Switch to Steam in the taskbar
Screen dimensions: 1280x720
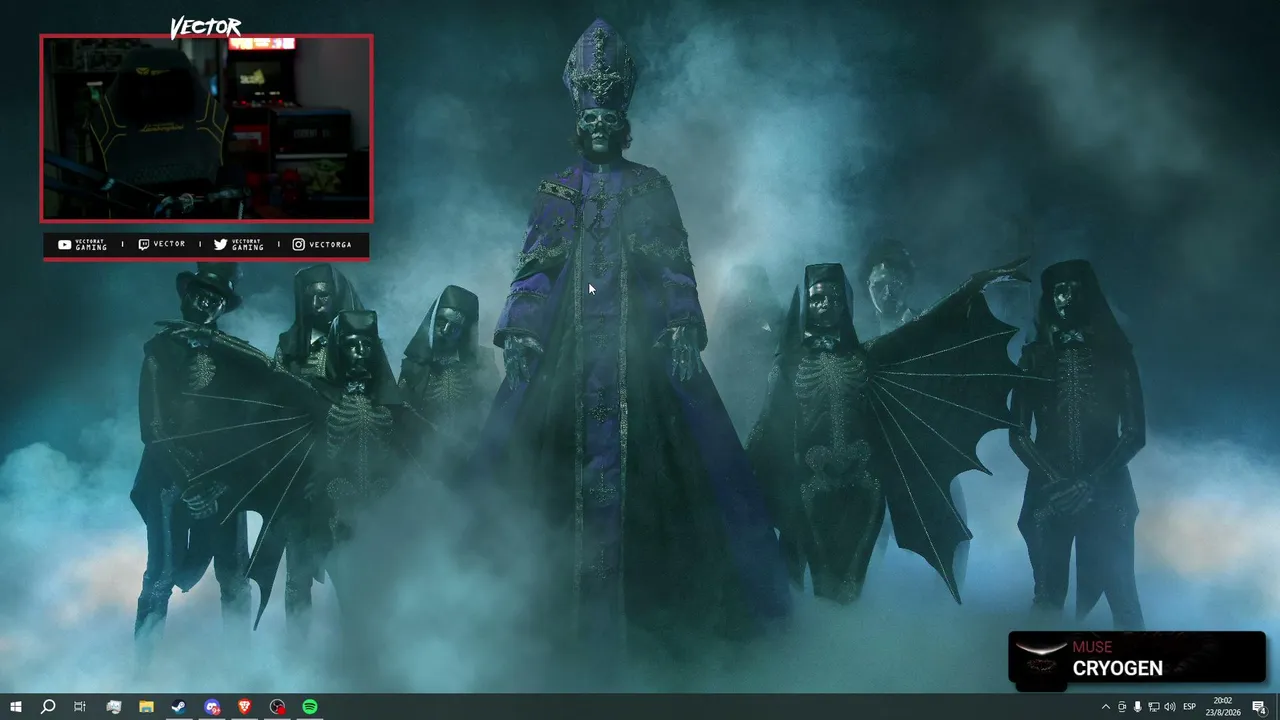[x=178, y=707]
